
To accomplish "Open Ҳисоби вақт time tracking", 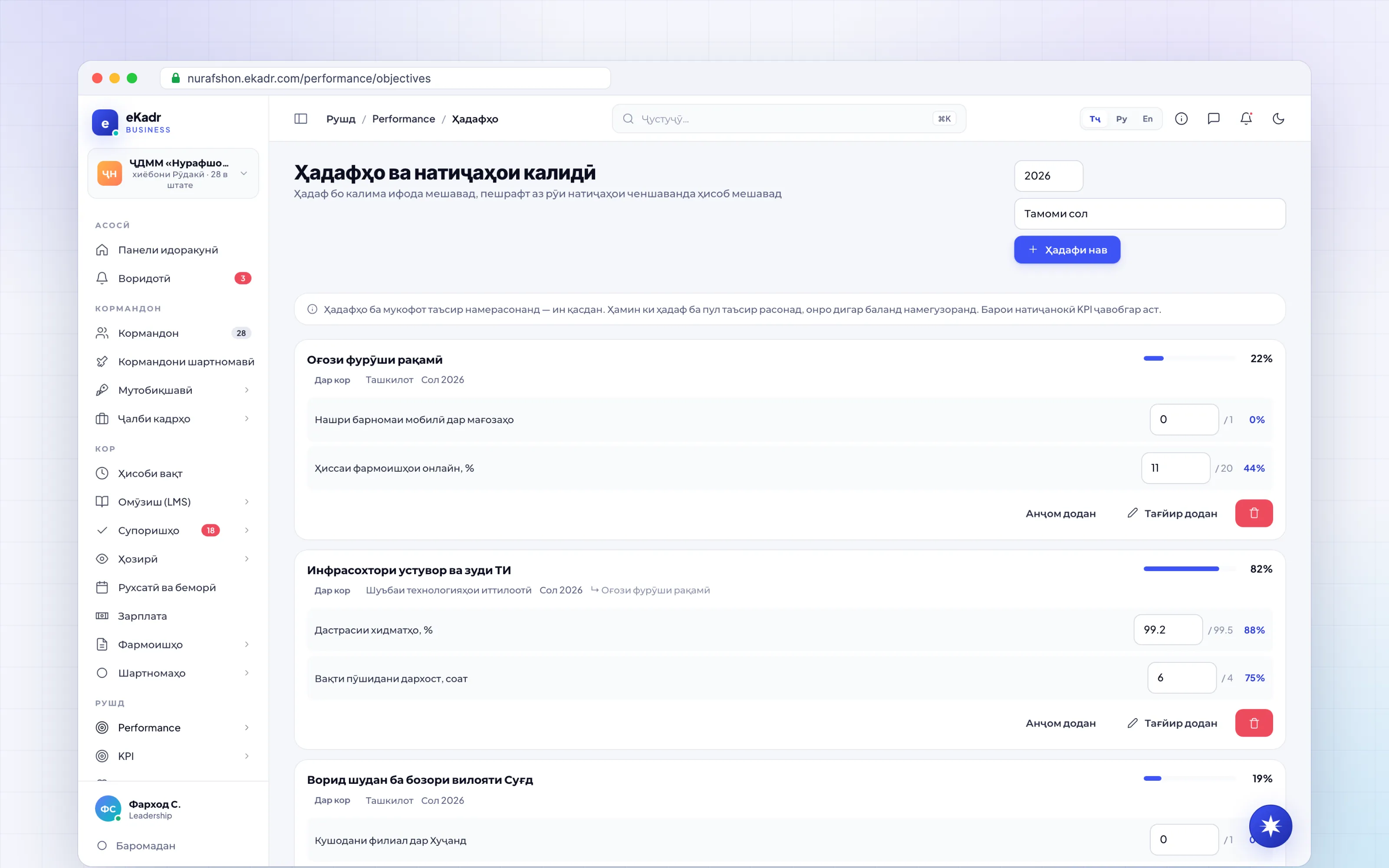I will [x=173, y=473].
